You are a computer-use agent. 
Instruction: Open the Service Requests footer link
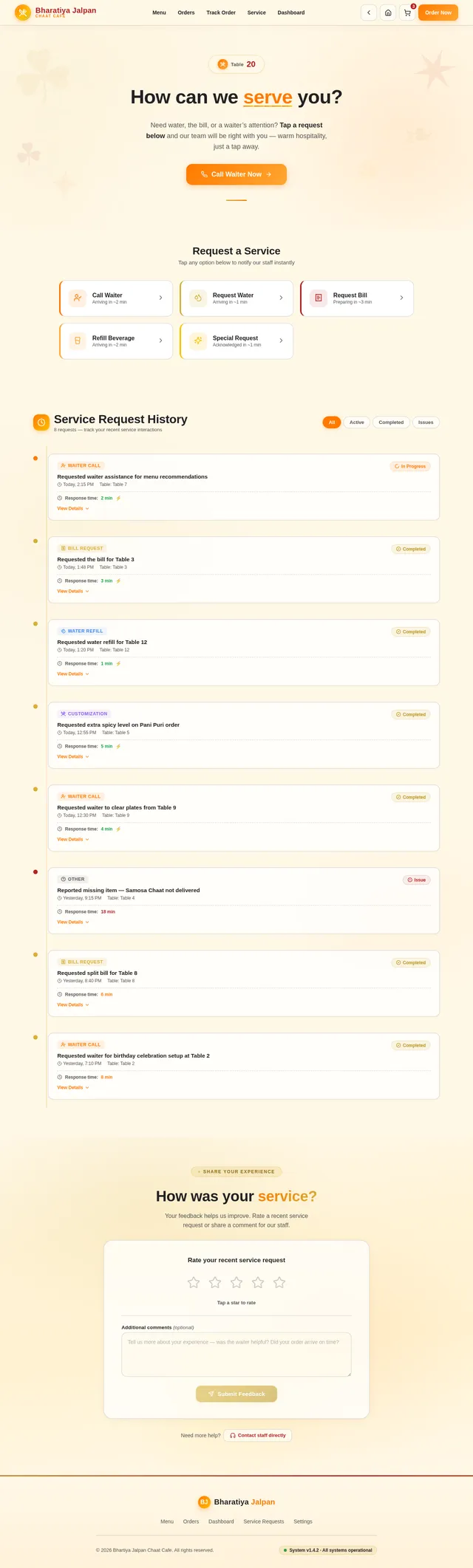pos(264,1521)
